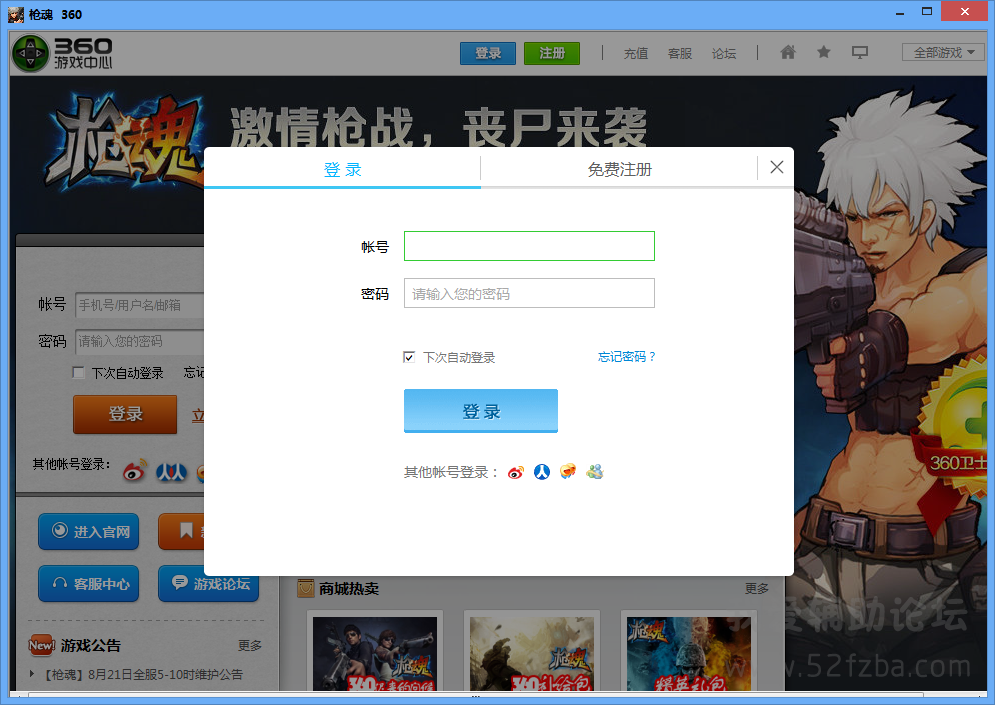Click the home icon in top toolbar
Image resolution: width=995 pixels, height=705 pixels.
point(787,52)
